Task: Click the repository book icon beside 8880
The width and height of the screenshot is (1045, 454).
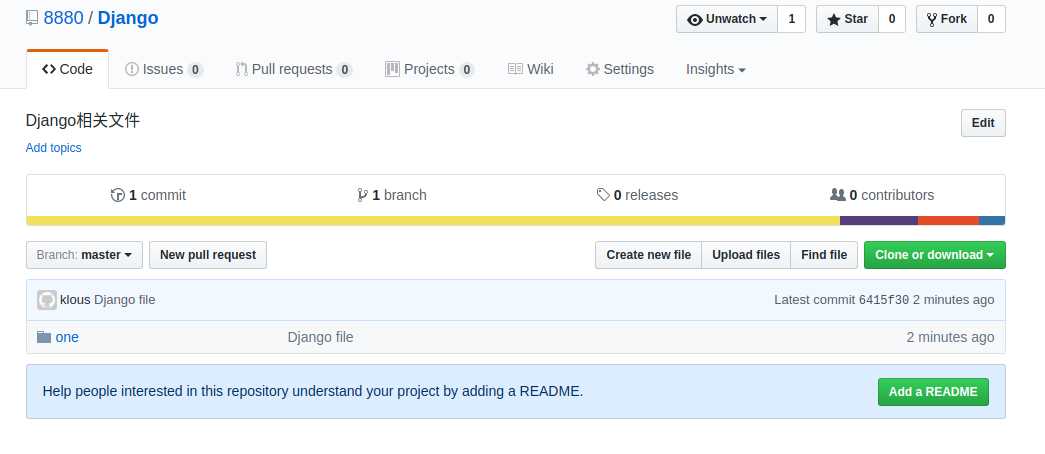Action: click(32, 18)
